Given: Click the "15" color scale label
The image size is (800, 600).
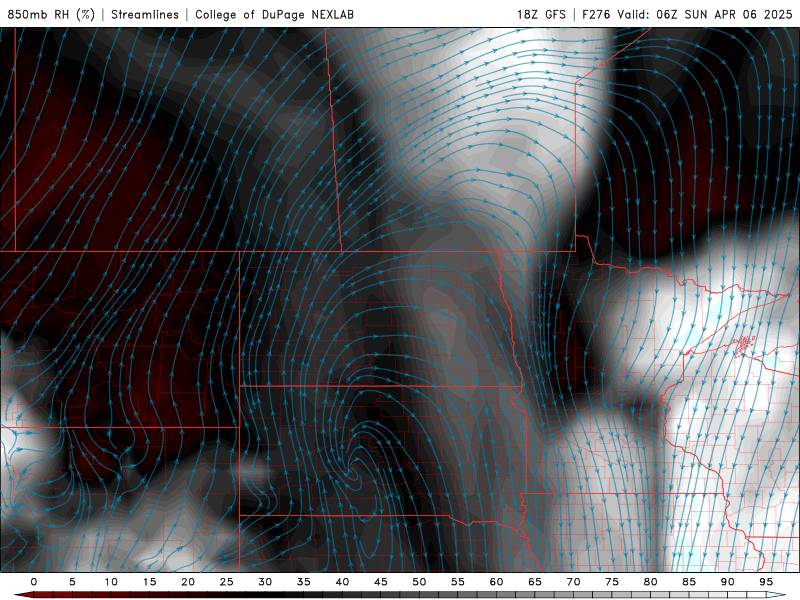Looking at the screenshot, I should [149, 582].
